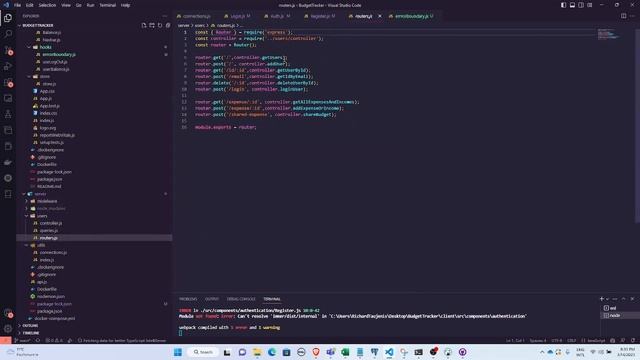Switch to the errorBoundary.js editor tab

411,16
